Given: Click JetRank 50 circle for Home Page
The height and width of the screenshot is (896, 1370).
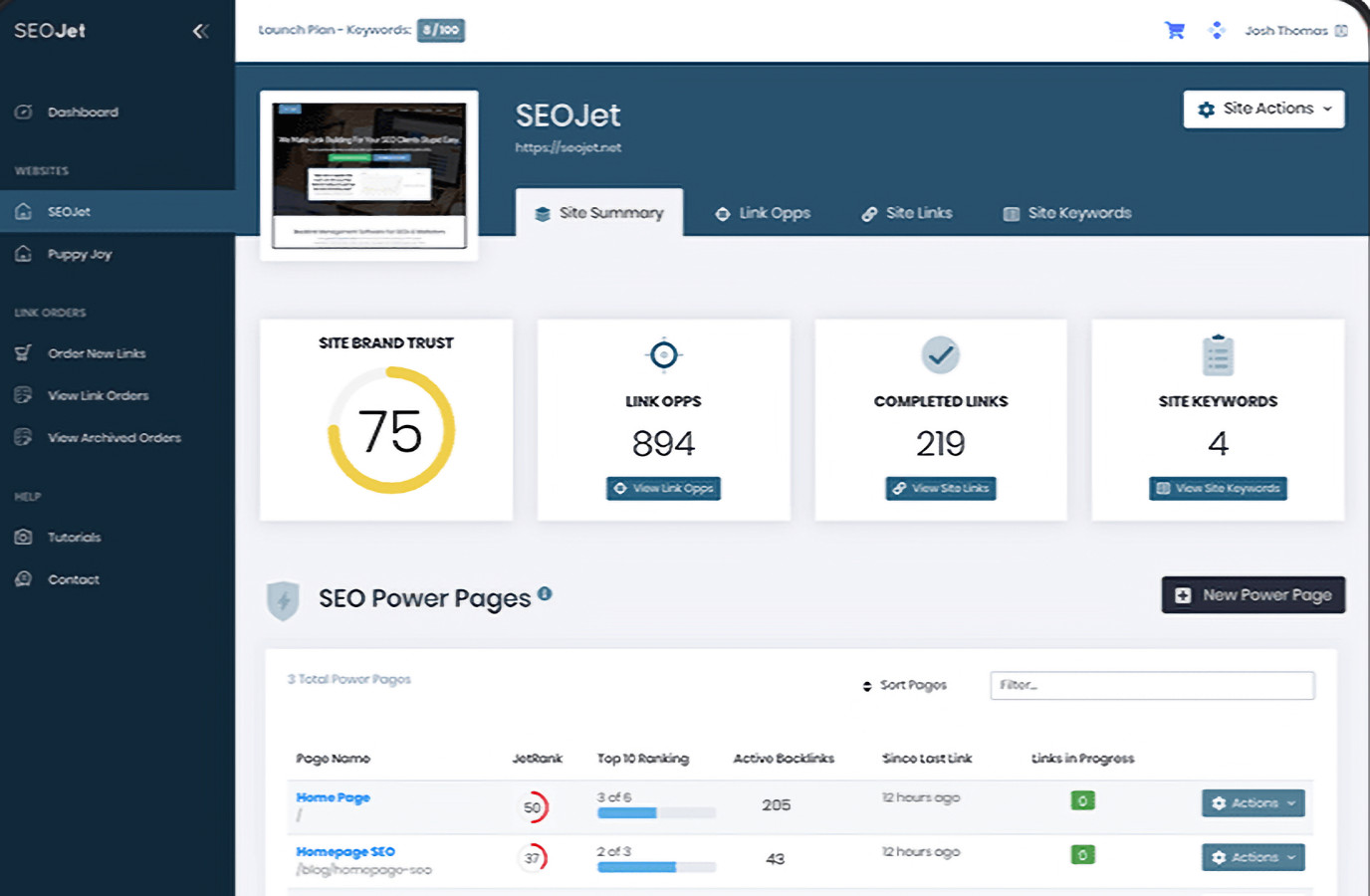Looking at the screenshot, I should tap(533, 807).
